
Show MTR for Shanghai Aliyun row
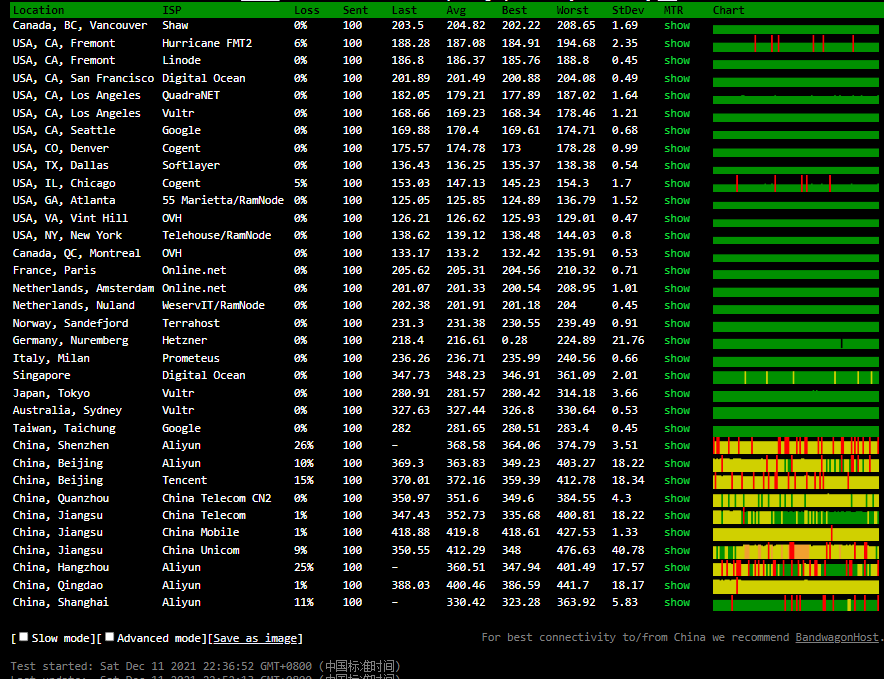coord(677,602)
